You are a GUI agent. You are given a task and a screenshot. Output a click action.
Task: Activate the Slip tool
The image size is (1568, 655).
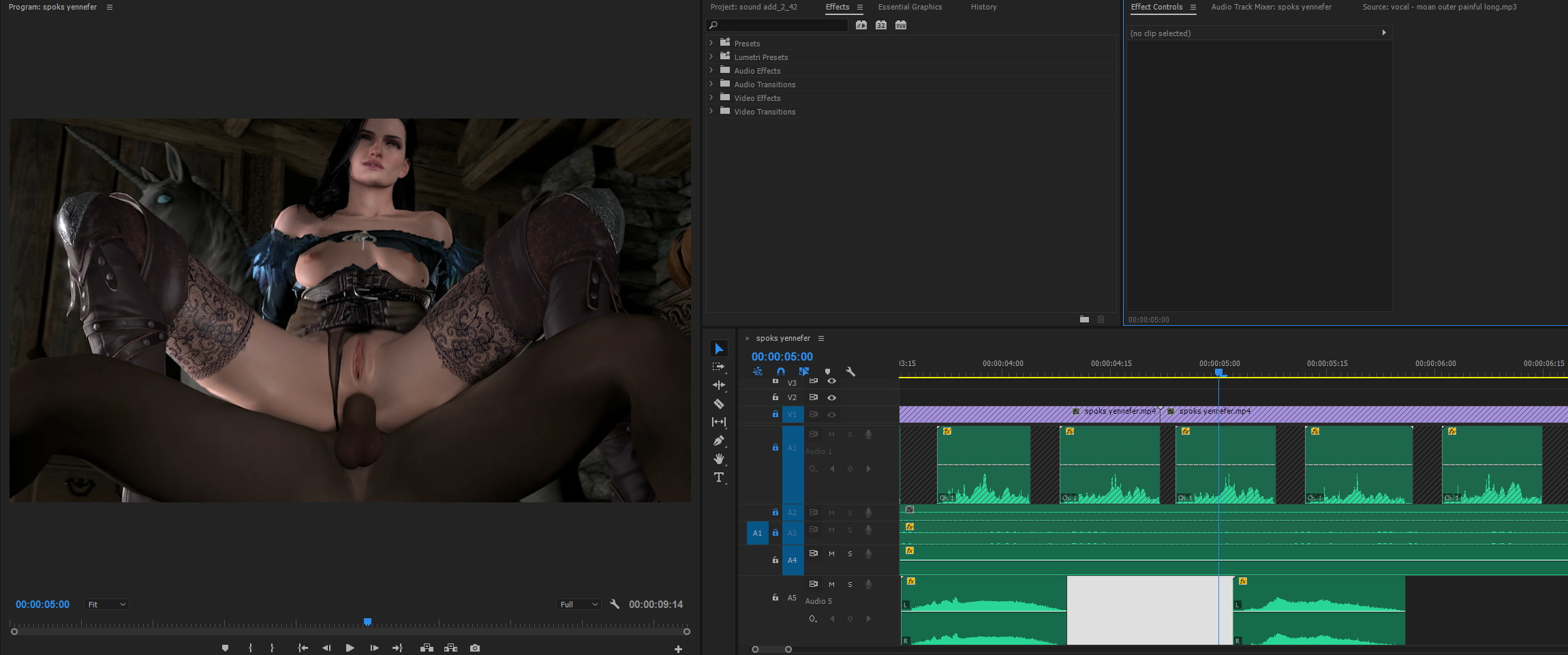tap(719, 422)
